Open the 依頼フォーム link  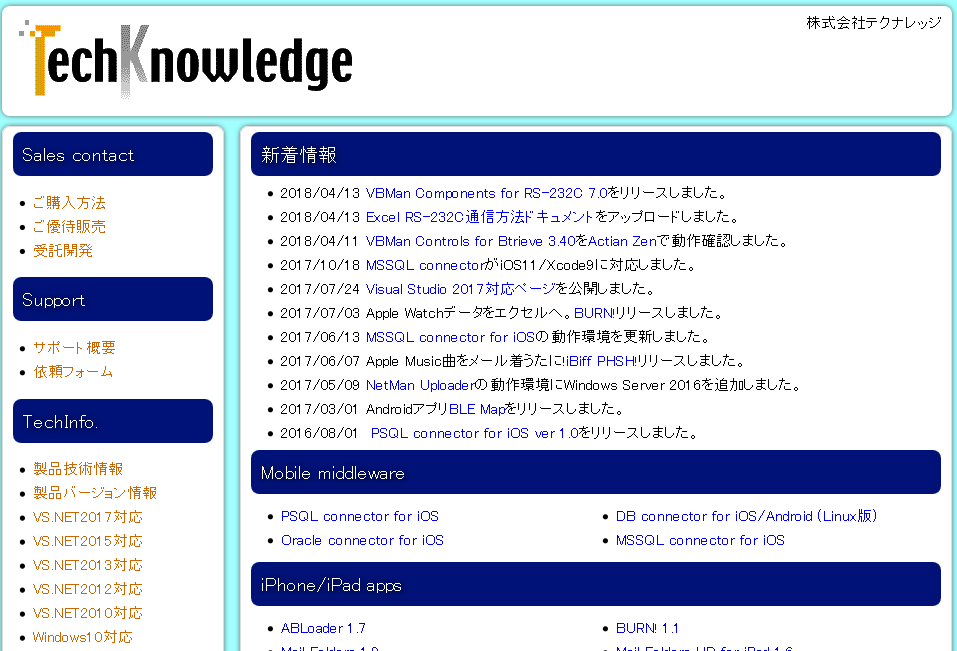pos(73,372)
